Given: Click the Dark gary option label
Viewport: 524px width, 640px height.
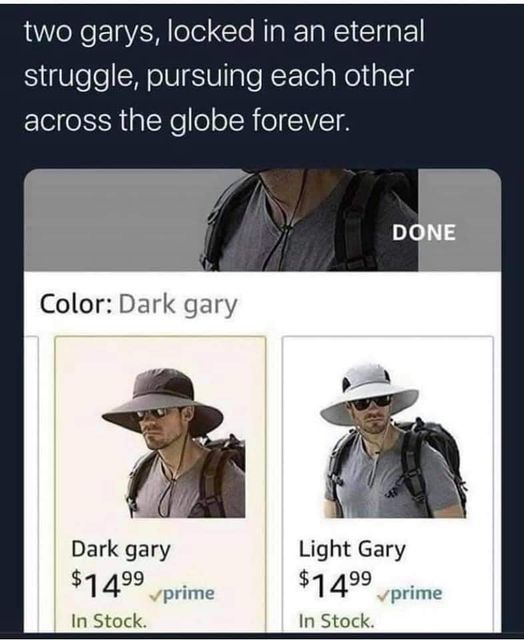Looking at the screenshot, I should (x=121, y=549).
